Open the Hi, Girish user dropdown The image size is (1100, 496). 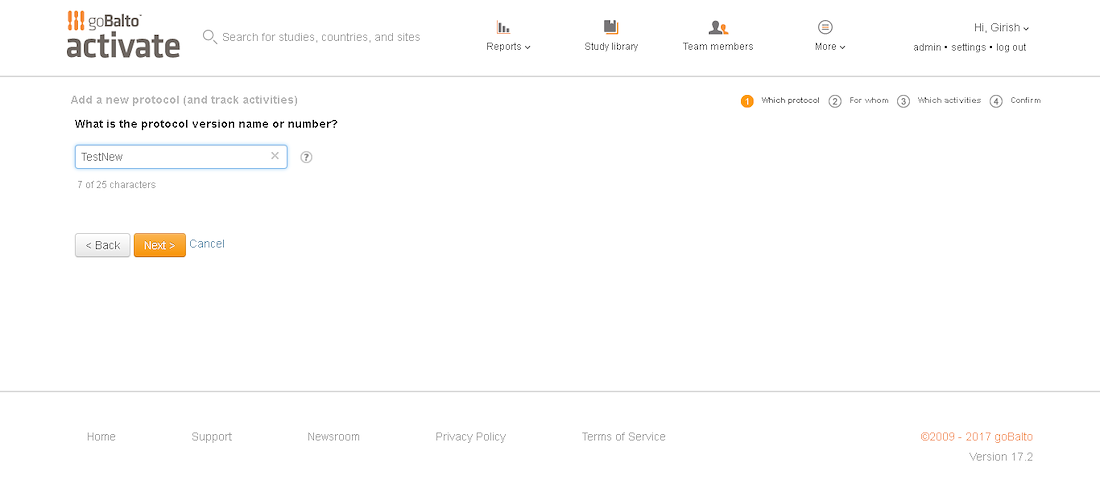1001,28
